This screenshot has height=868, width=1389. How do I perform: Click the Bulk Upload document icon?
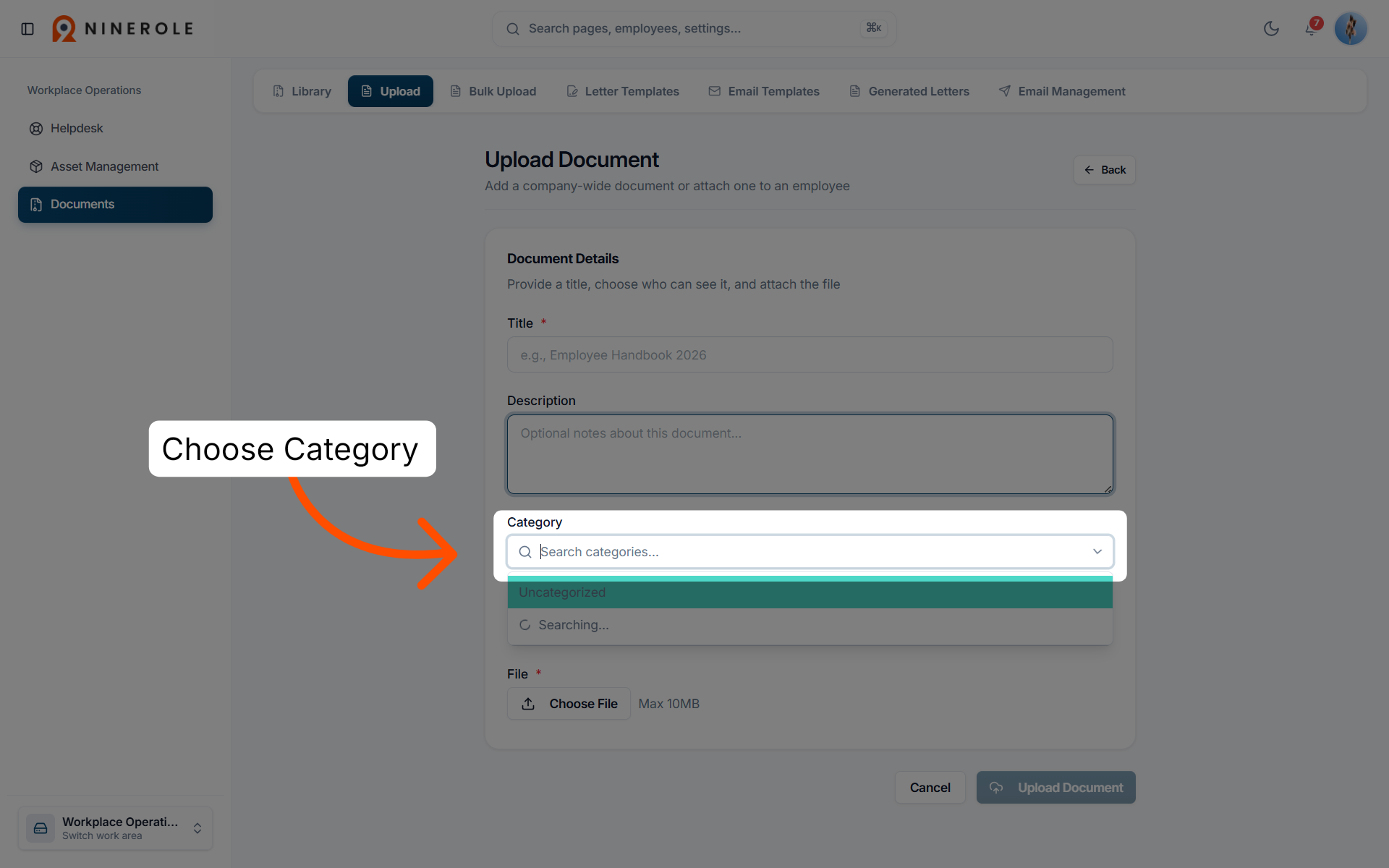click(456, 91)
